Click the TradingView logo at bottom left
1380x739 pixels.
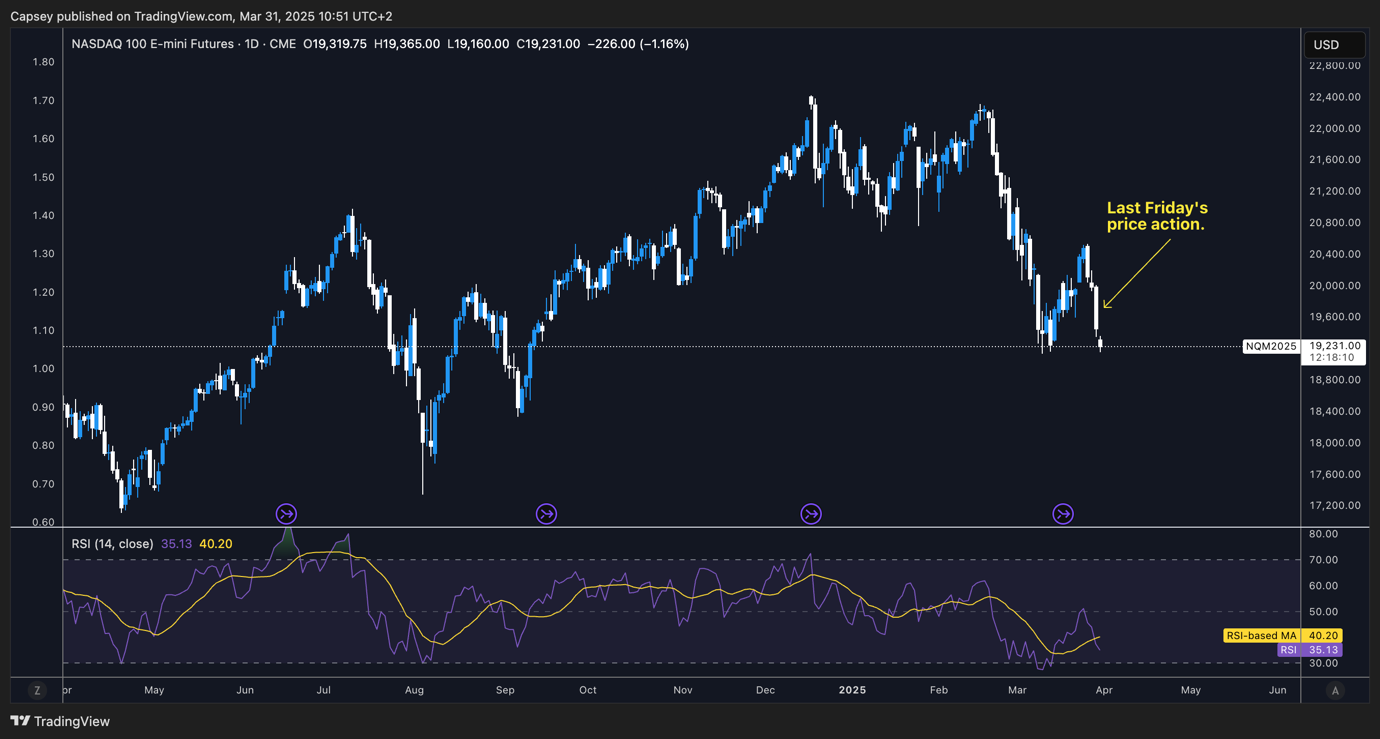(x=60, y=721)
